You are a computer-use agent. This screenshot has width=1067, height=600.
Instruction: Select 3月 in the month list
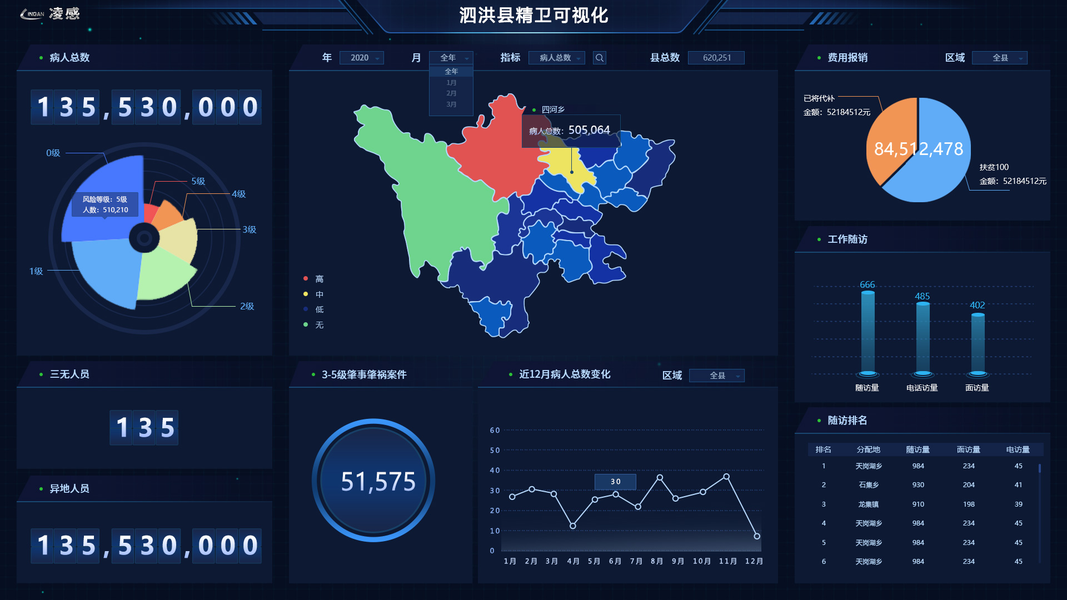click(451, 104)
